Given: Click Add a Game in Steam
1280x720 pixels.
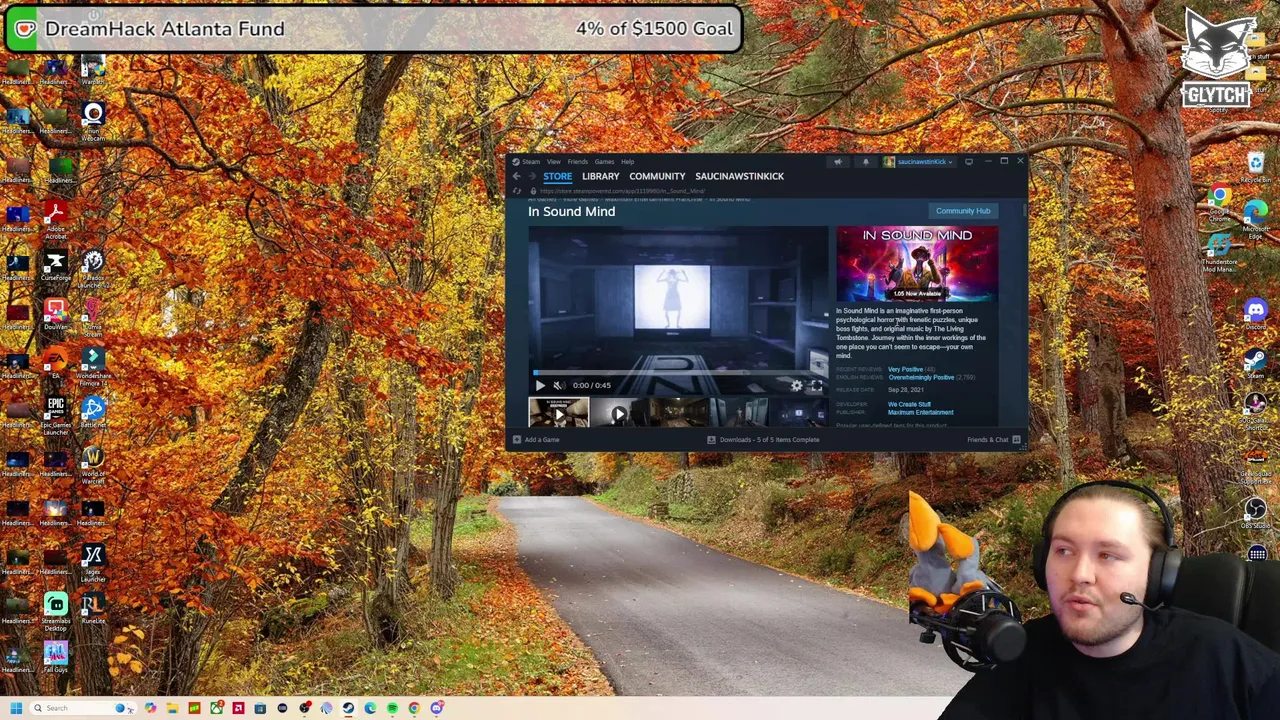Looking at the screenshot, I should [536, 440].
